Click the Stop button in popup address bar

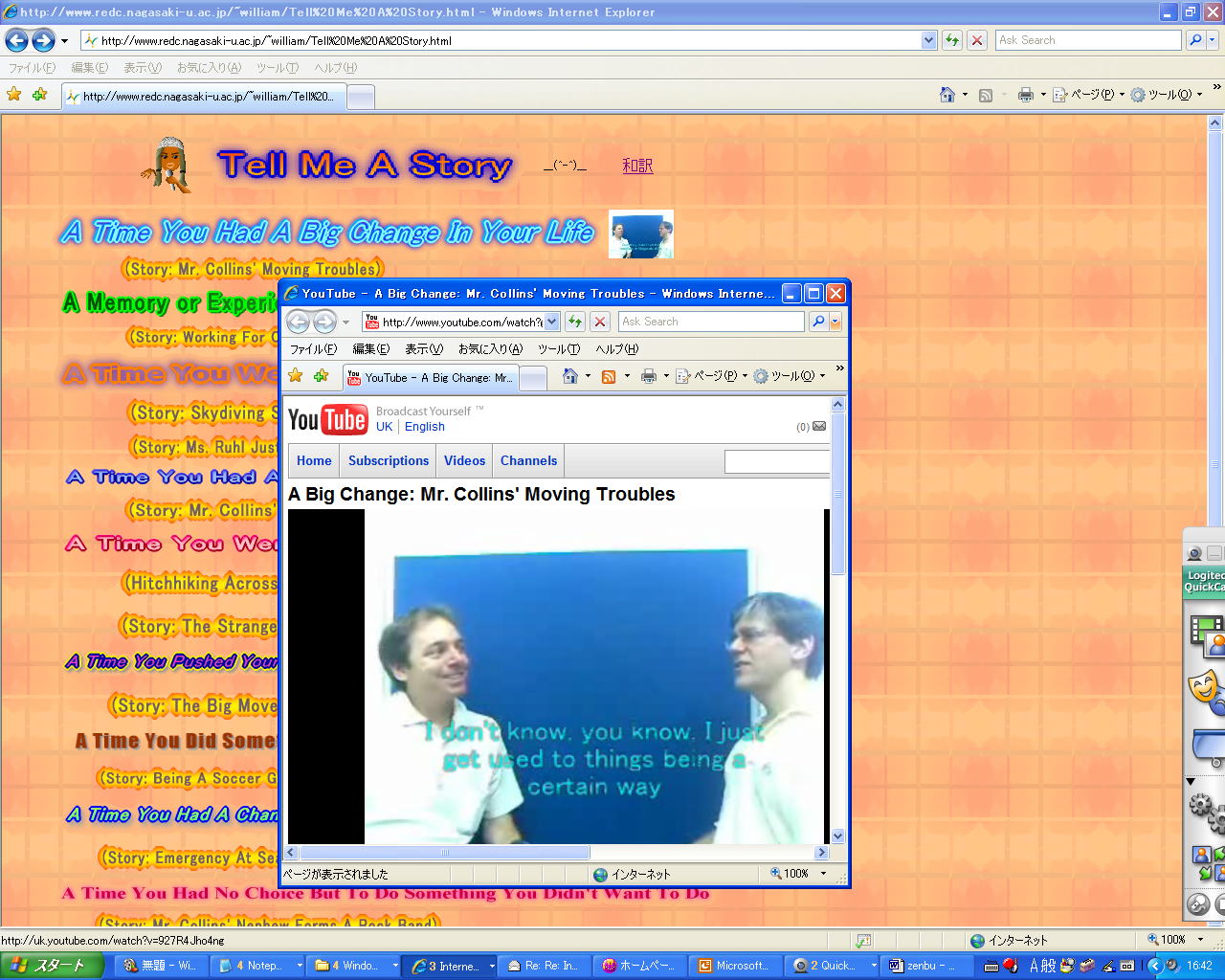tap(600, 322)
